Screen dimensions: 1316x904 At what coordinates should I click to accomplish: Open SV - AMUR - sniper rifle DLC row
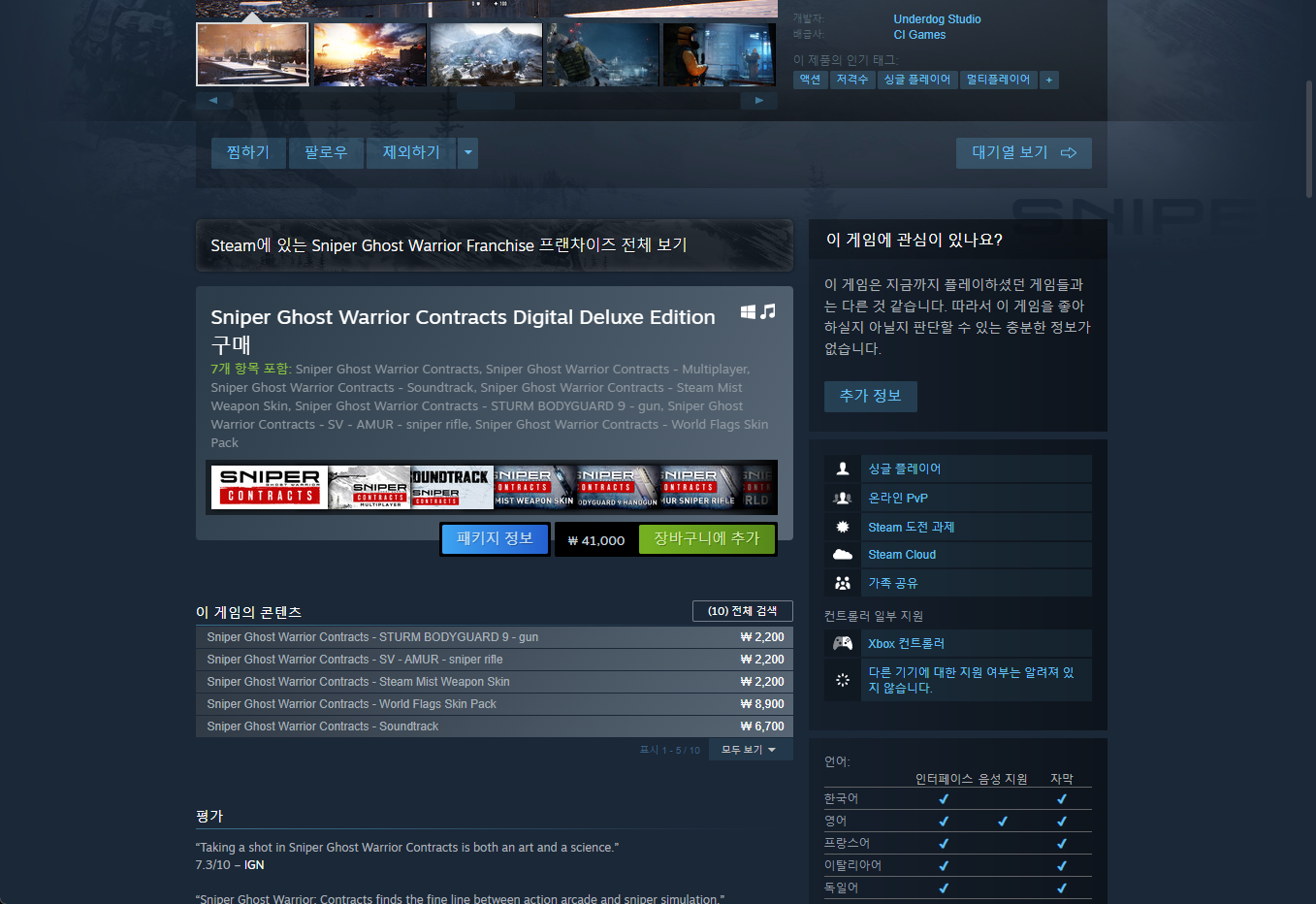(x=495, y=660)
